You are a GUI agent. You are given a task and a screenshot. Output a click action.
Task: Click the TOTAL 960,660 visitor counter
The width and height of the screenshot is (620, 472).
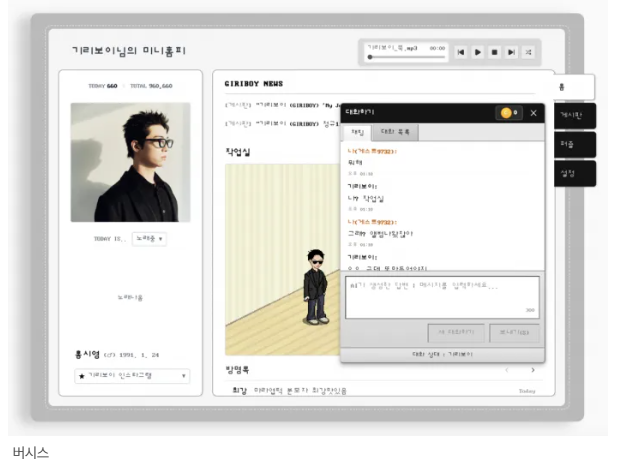(x=151, y=86)
